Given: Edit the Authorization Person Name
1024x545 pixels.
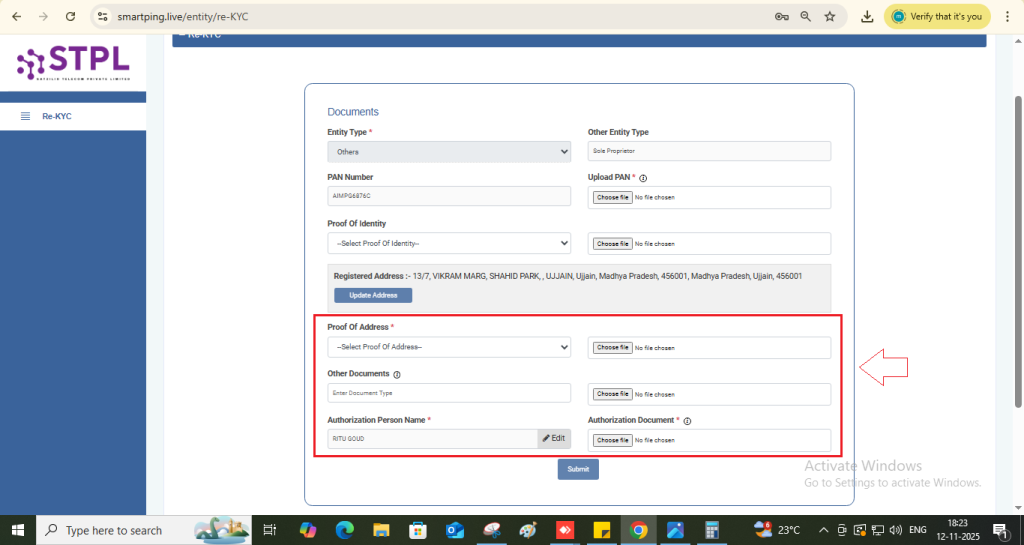Looking at the screenshot, I should [x=554, y=438].
